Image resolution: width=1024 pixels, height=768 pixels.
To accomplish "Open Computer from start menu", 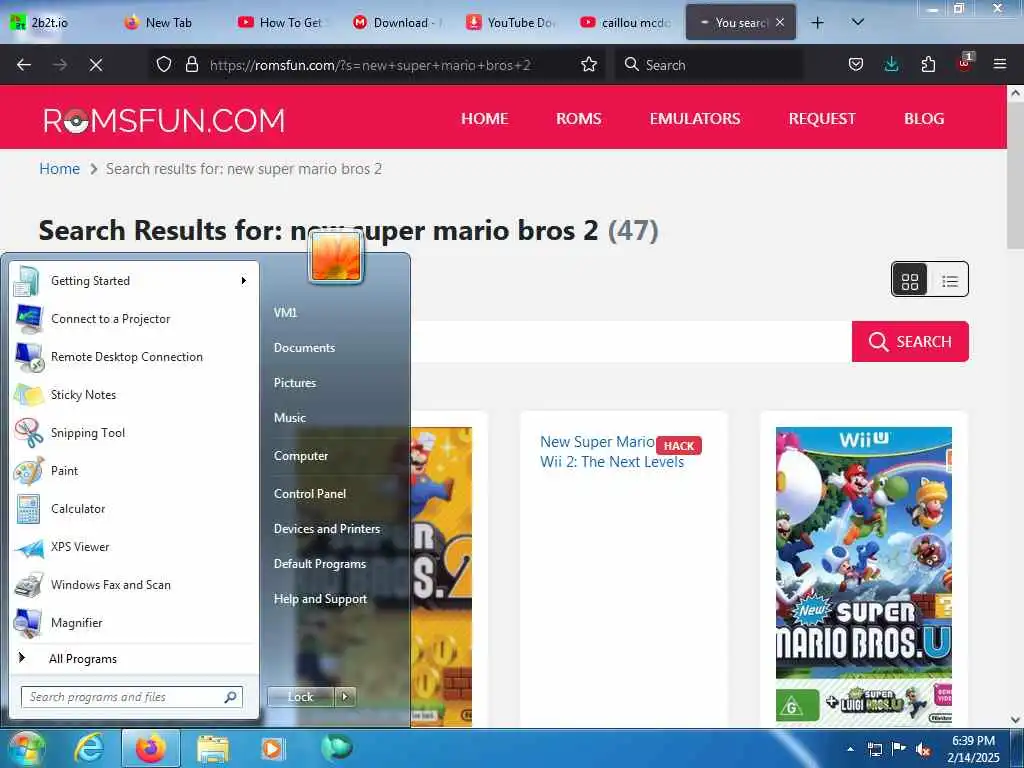I will click(x=300, y=456).
